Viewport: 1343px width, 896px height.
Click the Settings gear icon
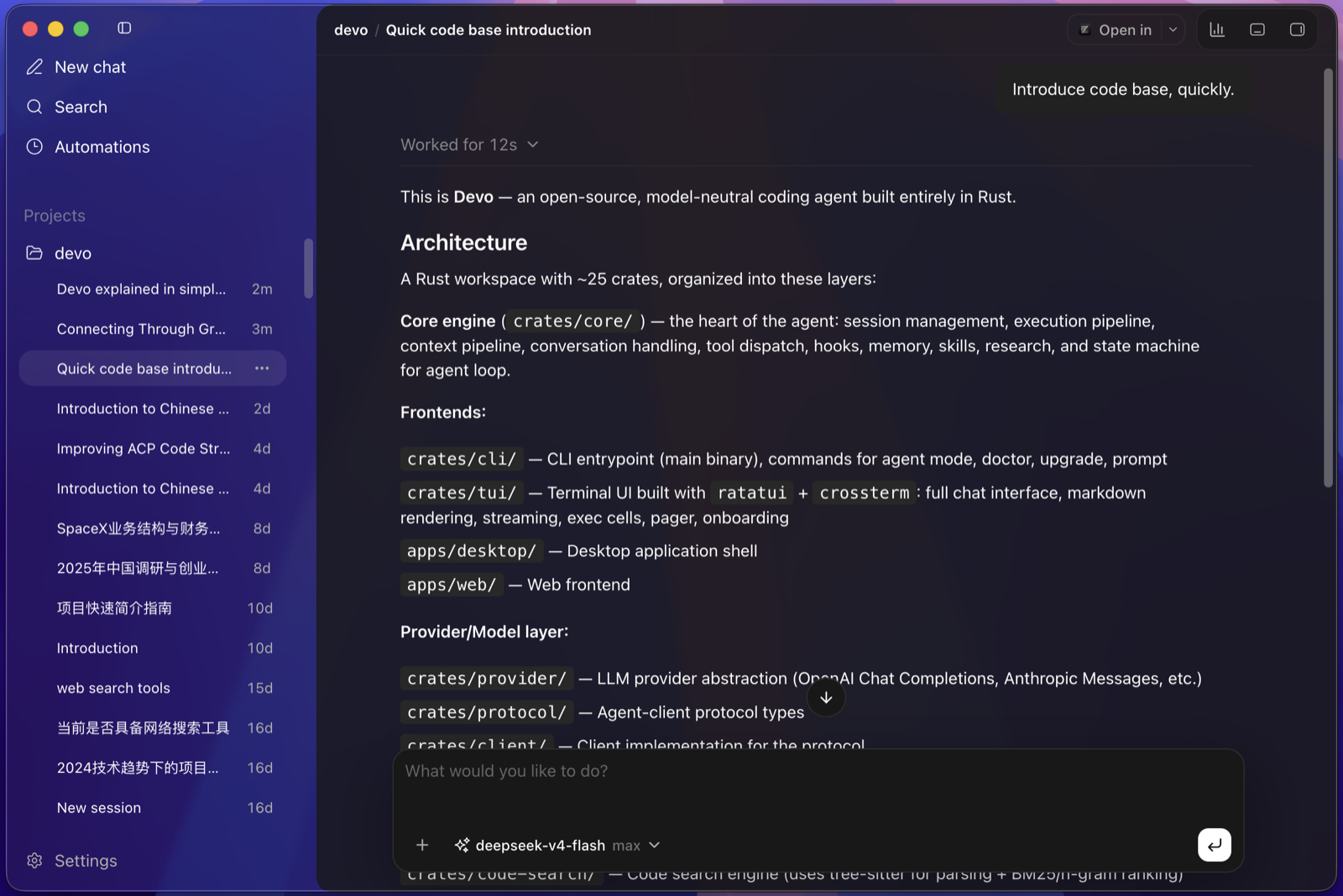click(34, 861)
